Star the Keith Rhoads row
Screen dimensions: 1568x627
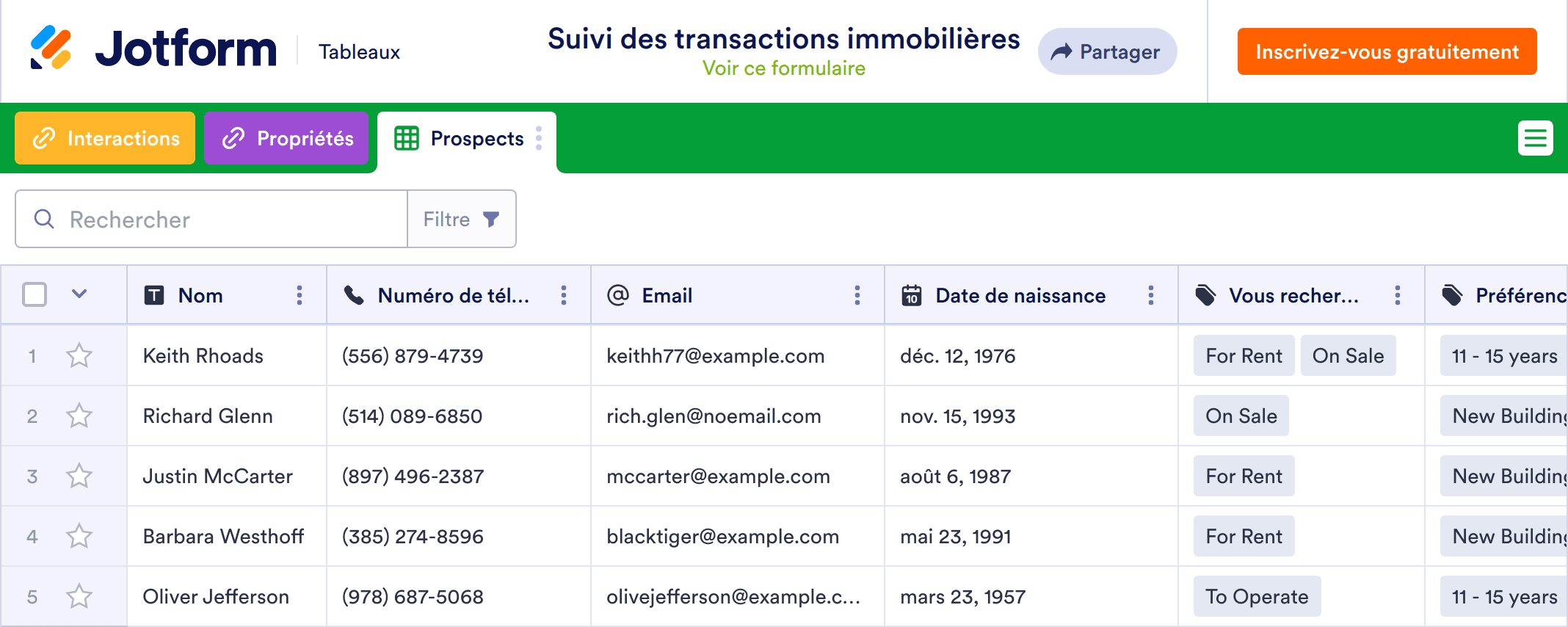coord(79,356)
